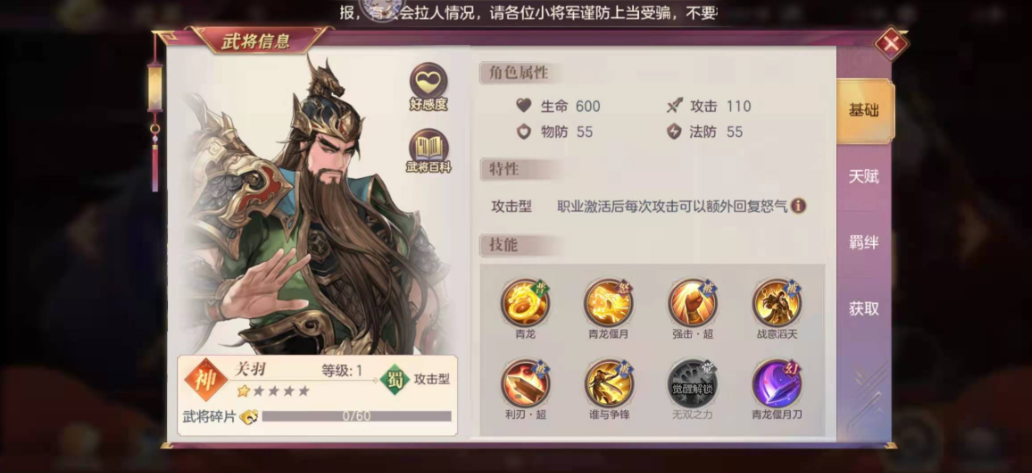Tap the locked 无双之力 skill icon

[x=692, y=384]
